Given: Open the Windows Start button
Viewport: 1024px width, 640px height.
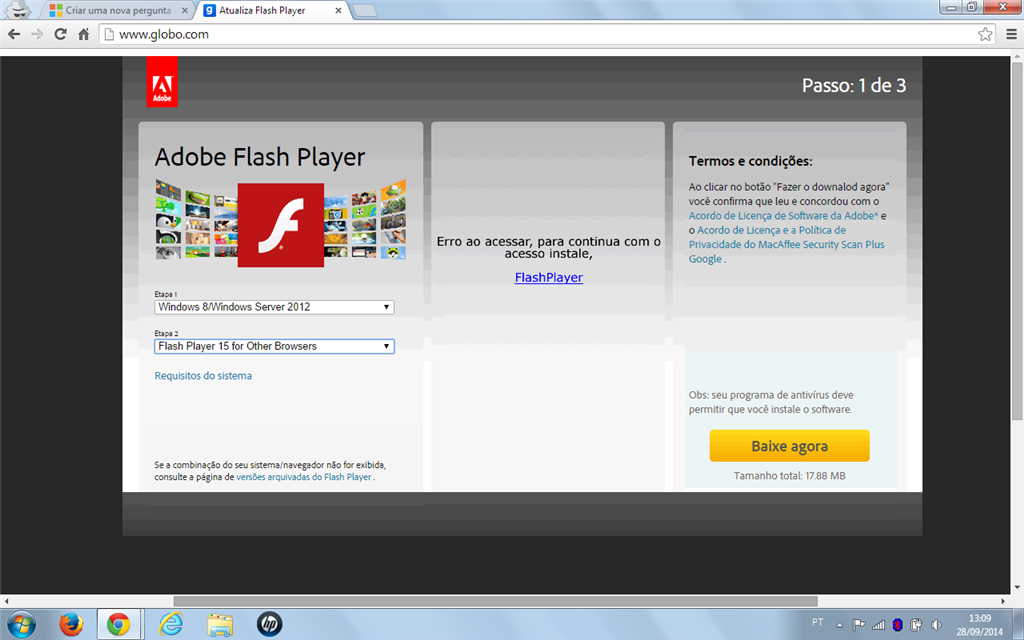Looking at the screenshot, I should coord(21,624).
